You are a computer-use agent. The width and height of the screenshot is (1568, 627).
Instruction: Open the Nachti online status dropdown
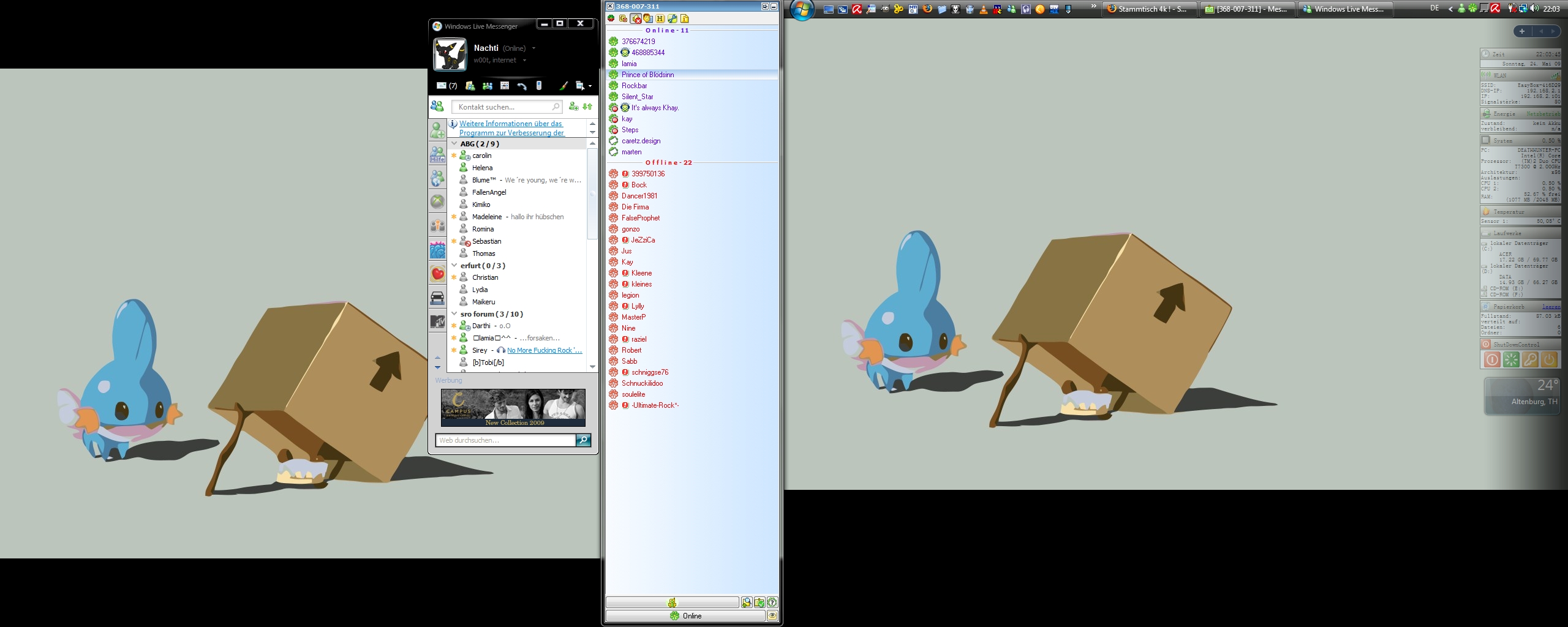click(533, 48)
